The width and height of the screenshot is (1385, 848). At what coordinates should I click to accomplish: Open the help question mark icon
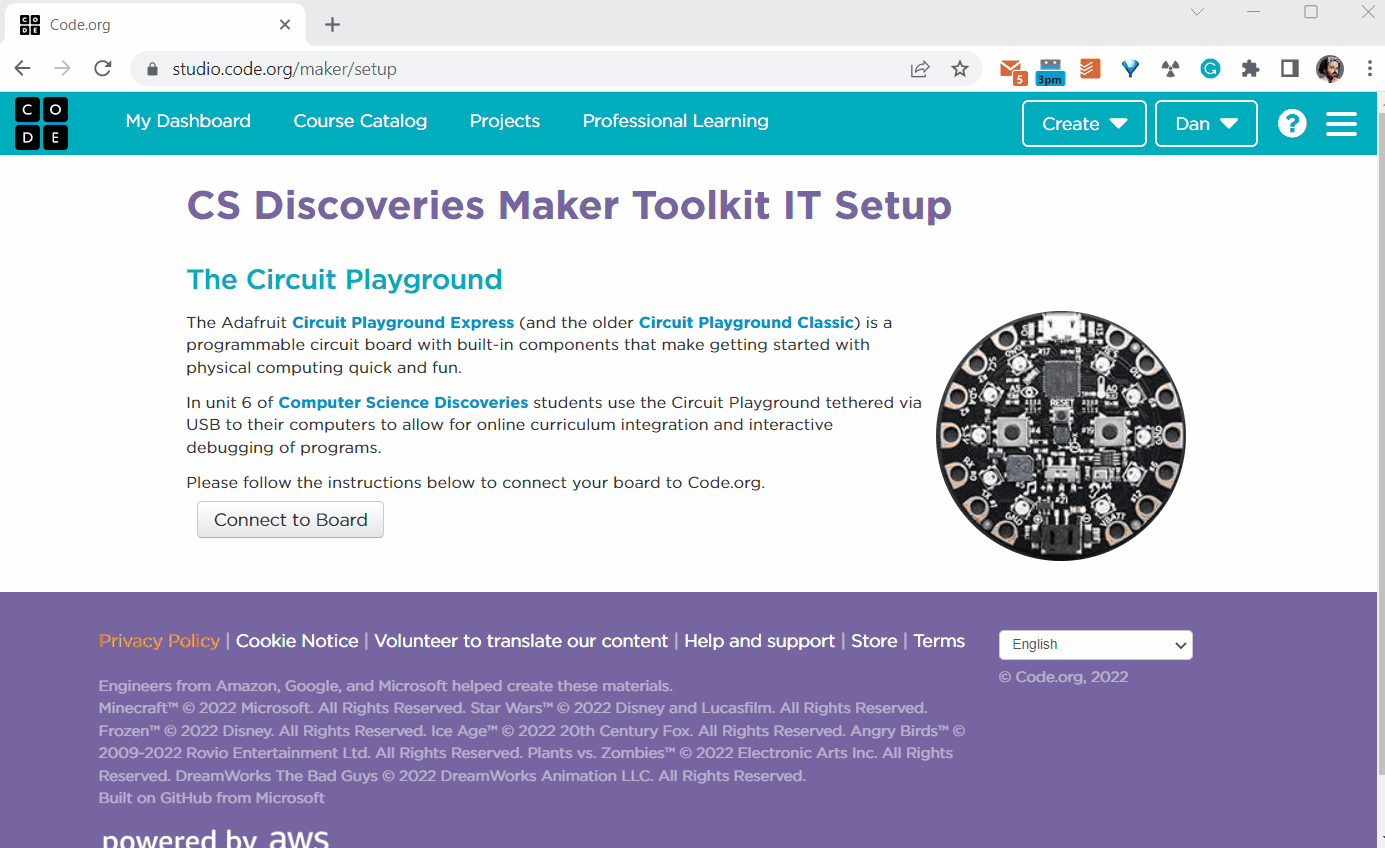[1291, 123]
